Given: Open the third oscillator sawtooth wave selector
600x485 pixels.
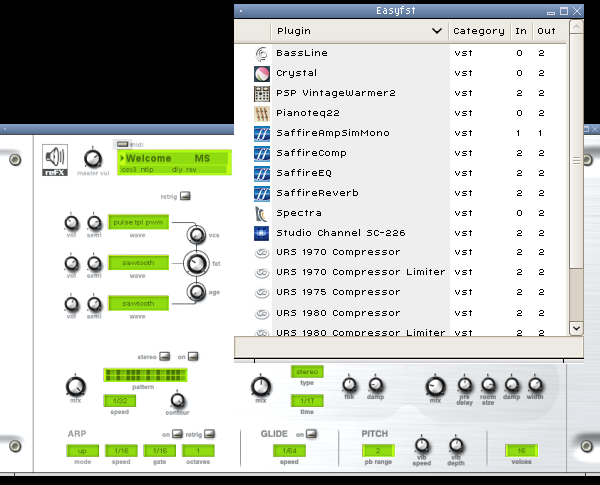Looking at the screenshot, I should [x=138, y=303].
